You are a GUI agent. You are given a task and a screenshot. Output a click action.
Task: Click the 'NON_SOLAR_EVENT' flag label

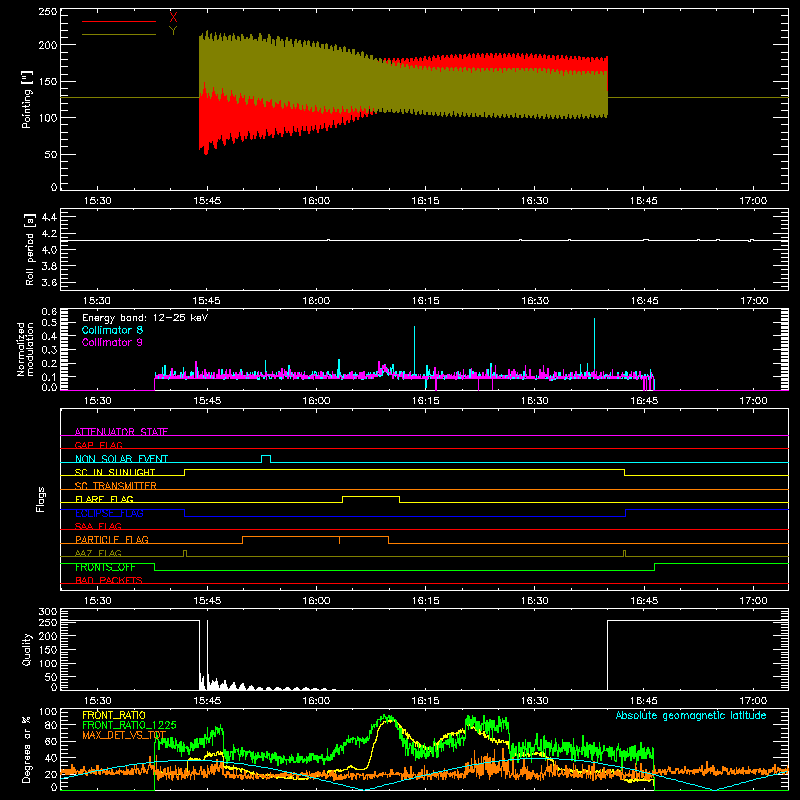(x=121, y=459)
